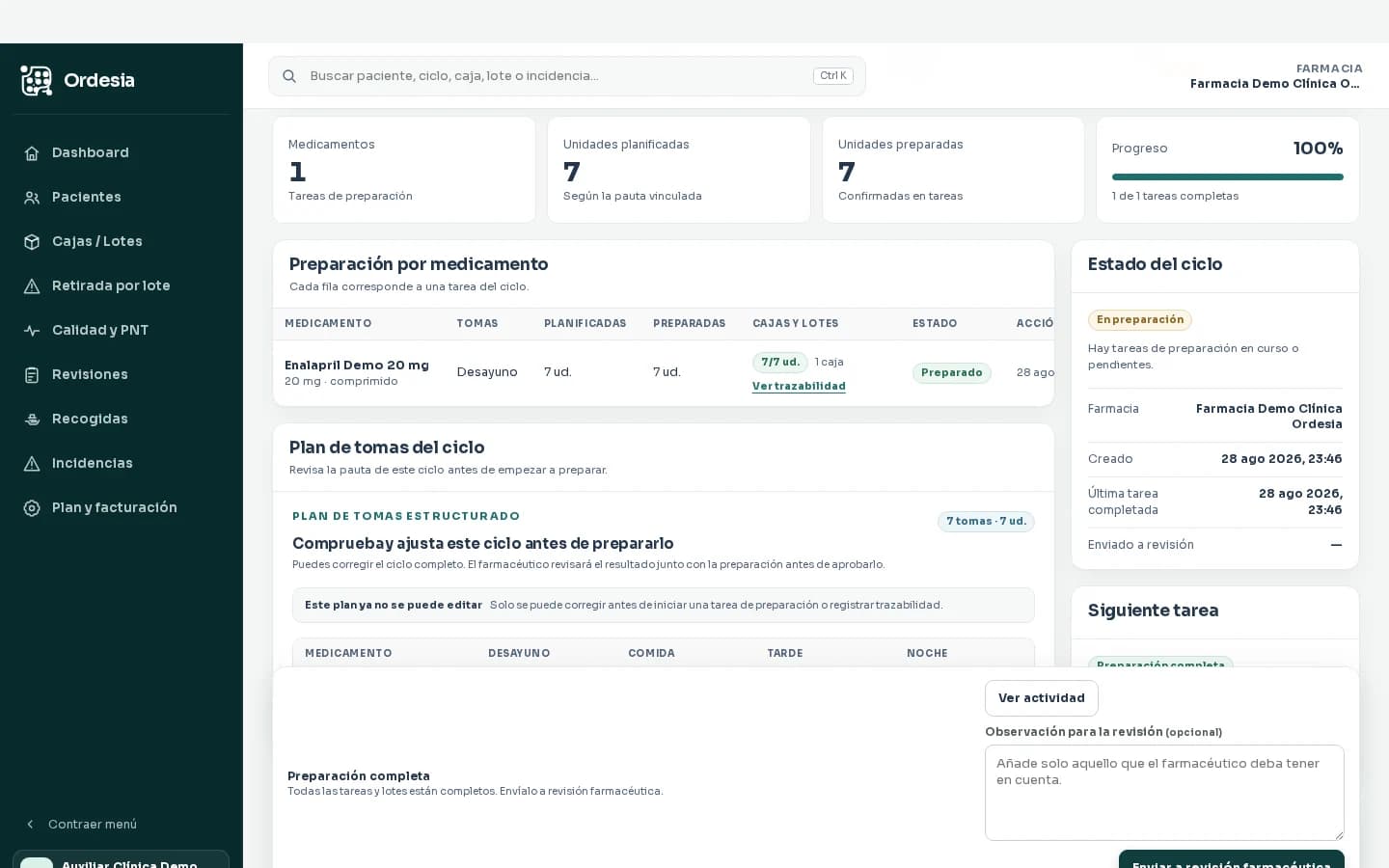Click NOCHE header in plan table
Viewport: 1389px width, 868px height.
pyautogui.click(x=927, y=654)
